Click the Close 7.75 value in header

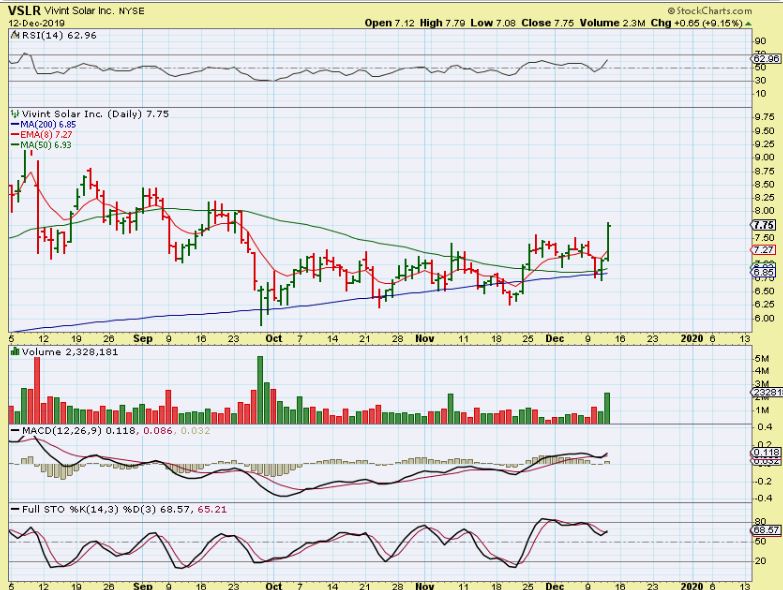click(547, 23)
